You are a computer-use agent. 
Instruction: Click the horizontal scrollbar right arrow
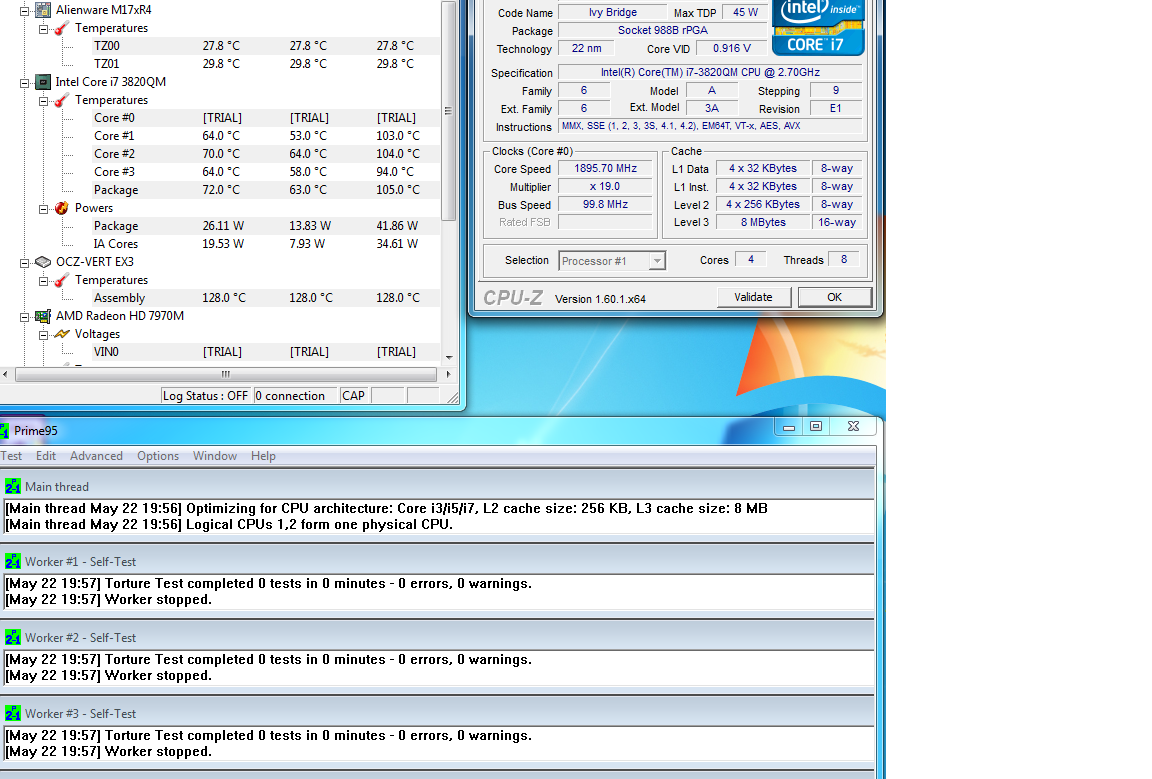(448, 374)
